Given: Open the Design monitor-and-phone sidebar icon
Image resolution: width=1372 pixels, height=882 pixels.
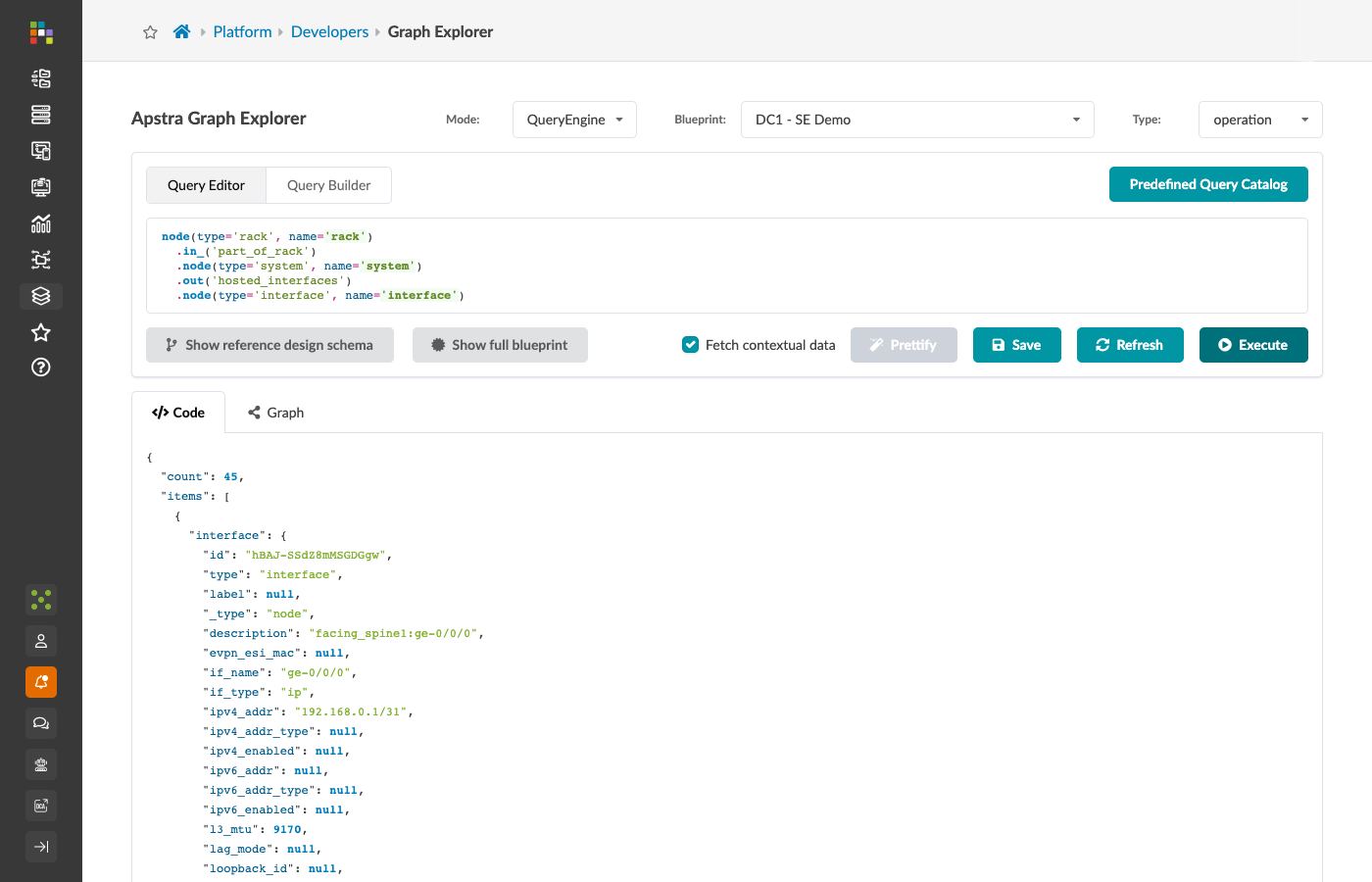Looking at the screenshot, I should [x=41, y=151].
